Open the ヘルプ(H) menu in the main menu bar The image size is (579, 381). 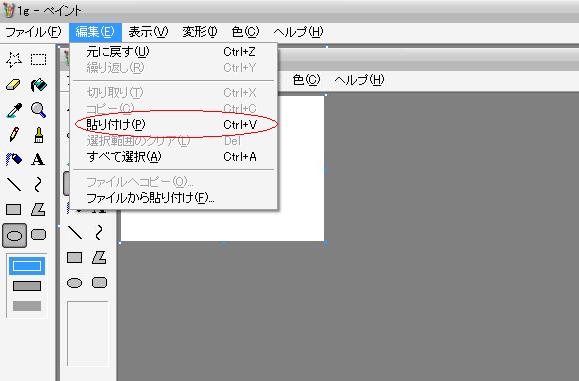click(x=298, y=32)
